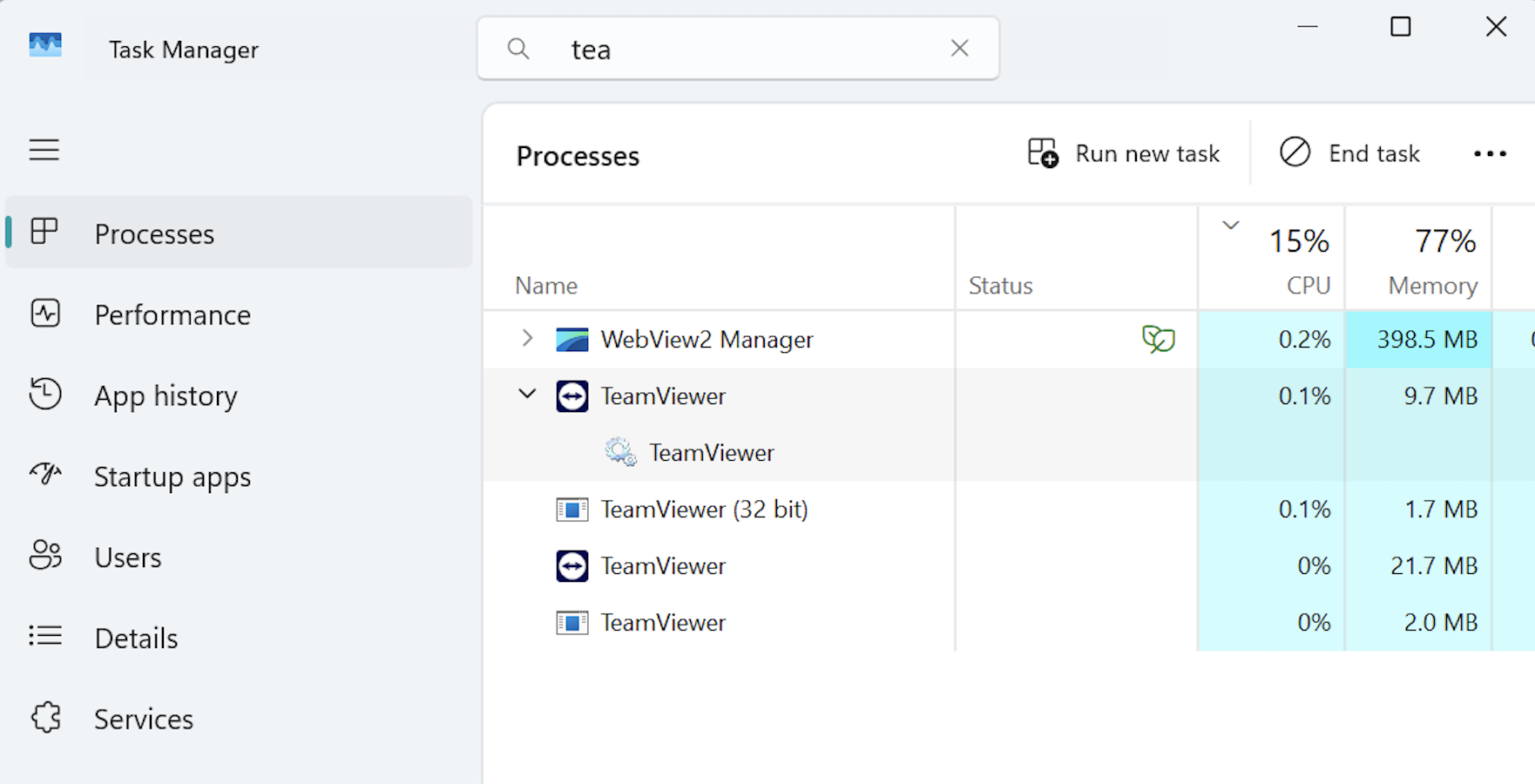Go to the Processes page
This screenshot has height=784, width=1535.
click(x=239, y=233)
